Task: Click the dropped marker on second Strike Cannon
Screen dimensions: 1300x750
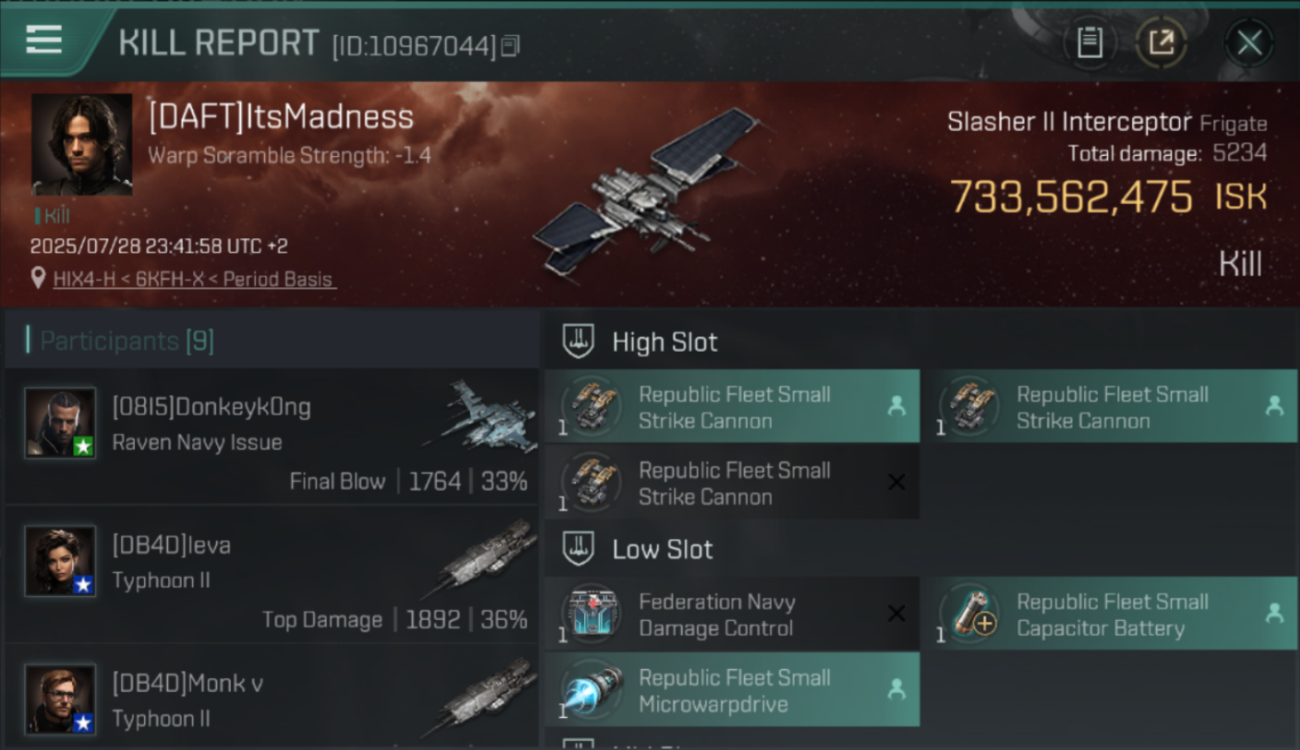Action: pyautogui.click(x=1274, y=406)
